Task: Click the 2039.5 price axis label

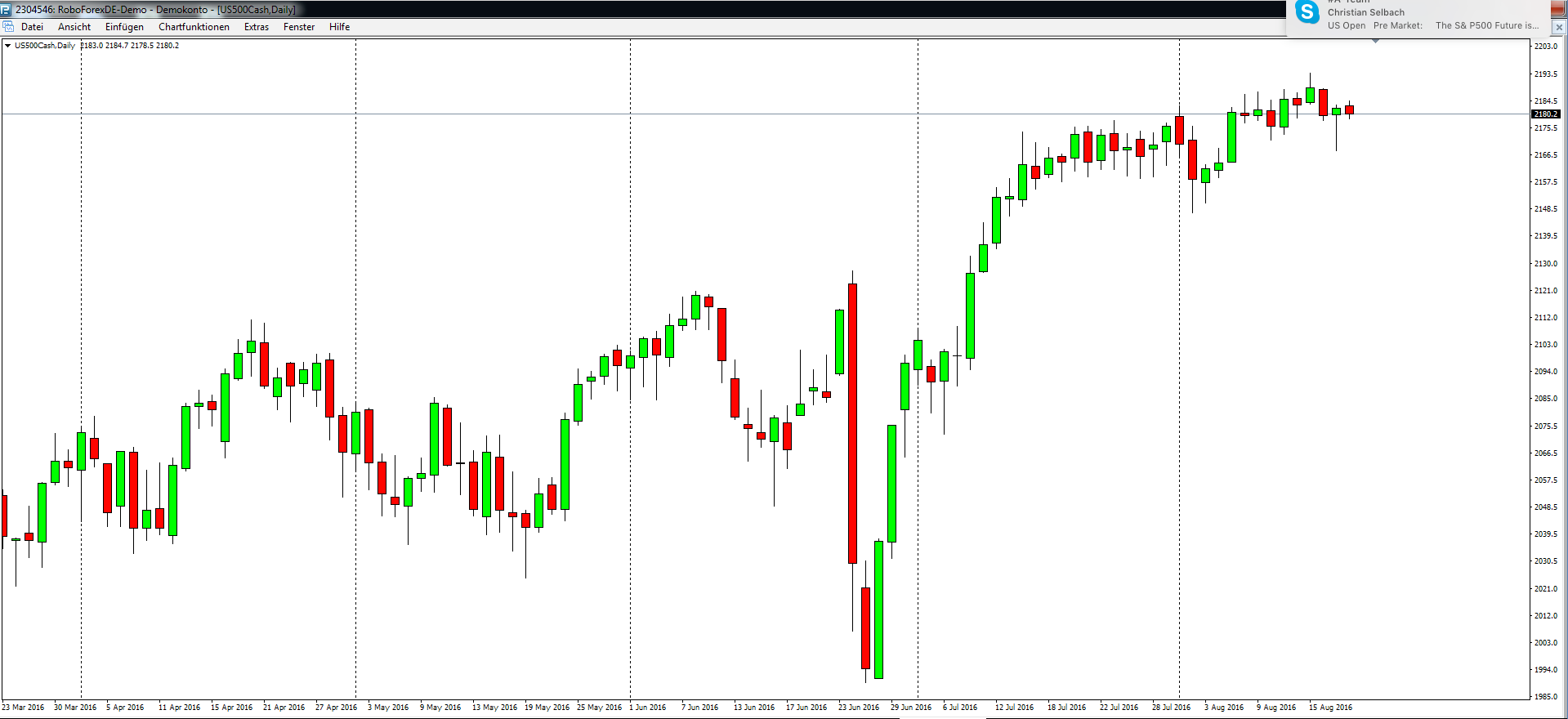Action: (x=1546, y=534)
